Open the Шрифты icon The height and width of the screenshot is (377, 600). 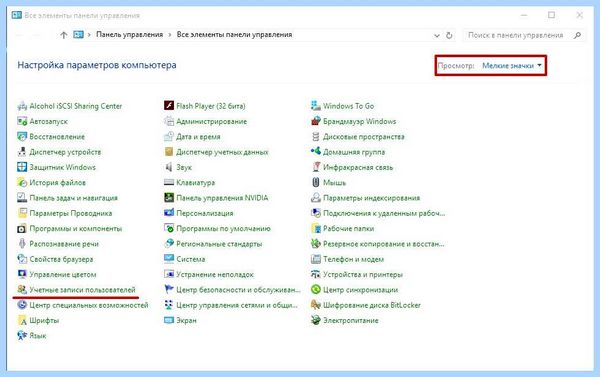22,320
